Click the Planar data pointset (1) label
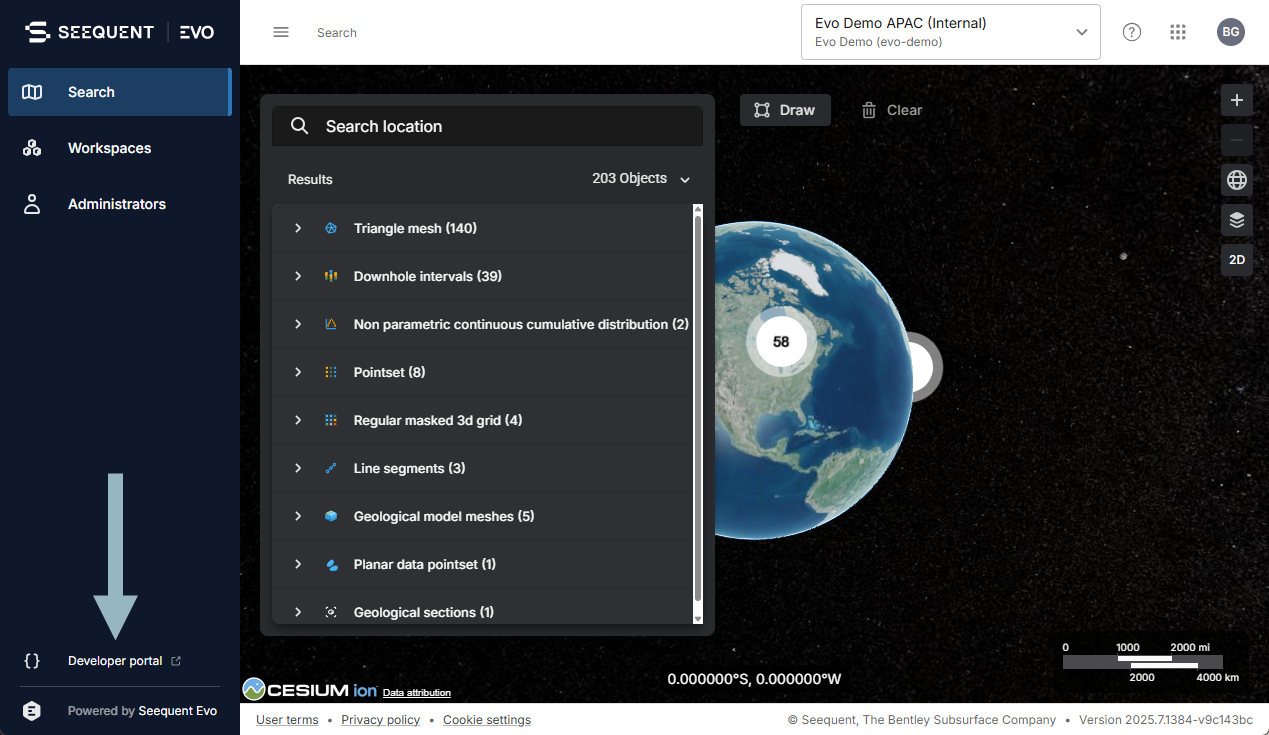This screenshot has height=735, width=1269. (425, 564)
